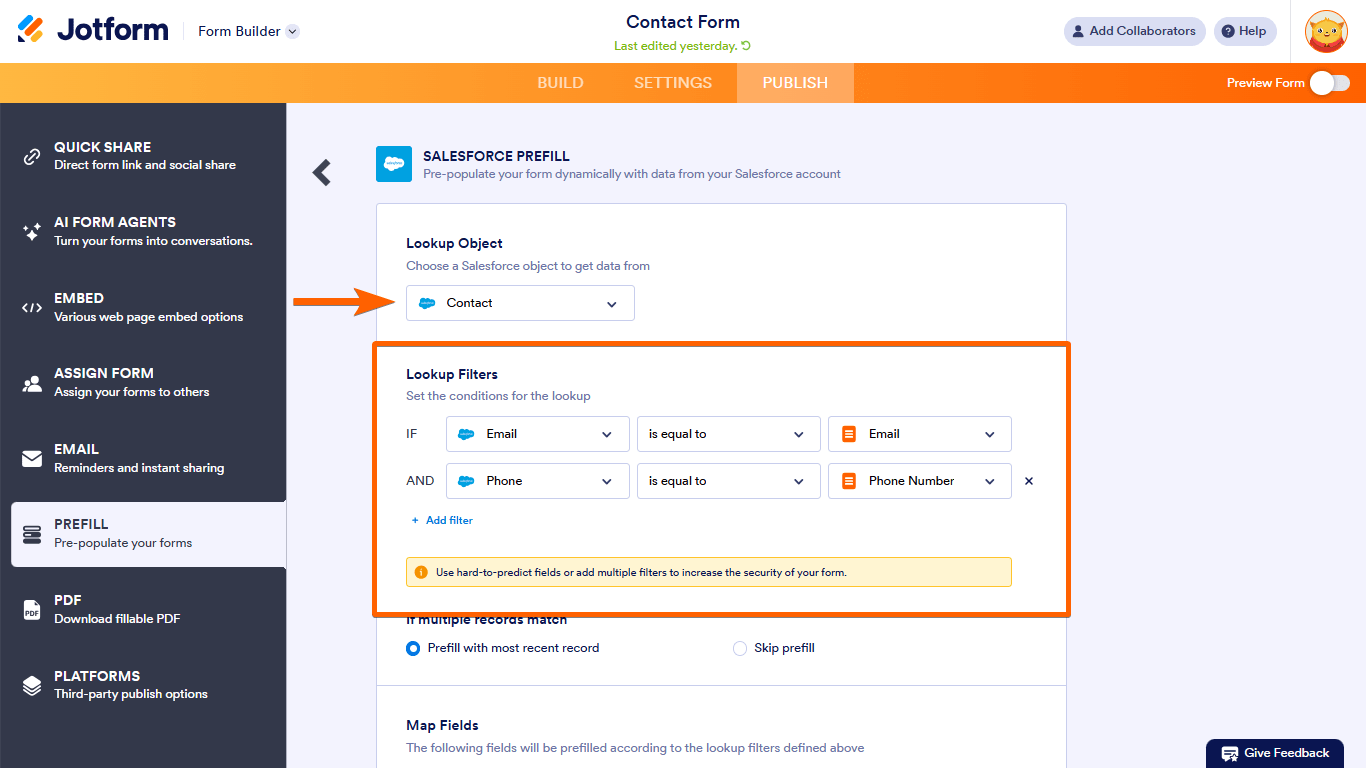Select the Skip prefill option
The width and height of the screenshot is (1366, 768).
click(x=740, y=648)
